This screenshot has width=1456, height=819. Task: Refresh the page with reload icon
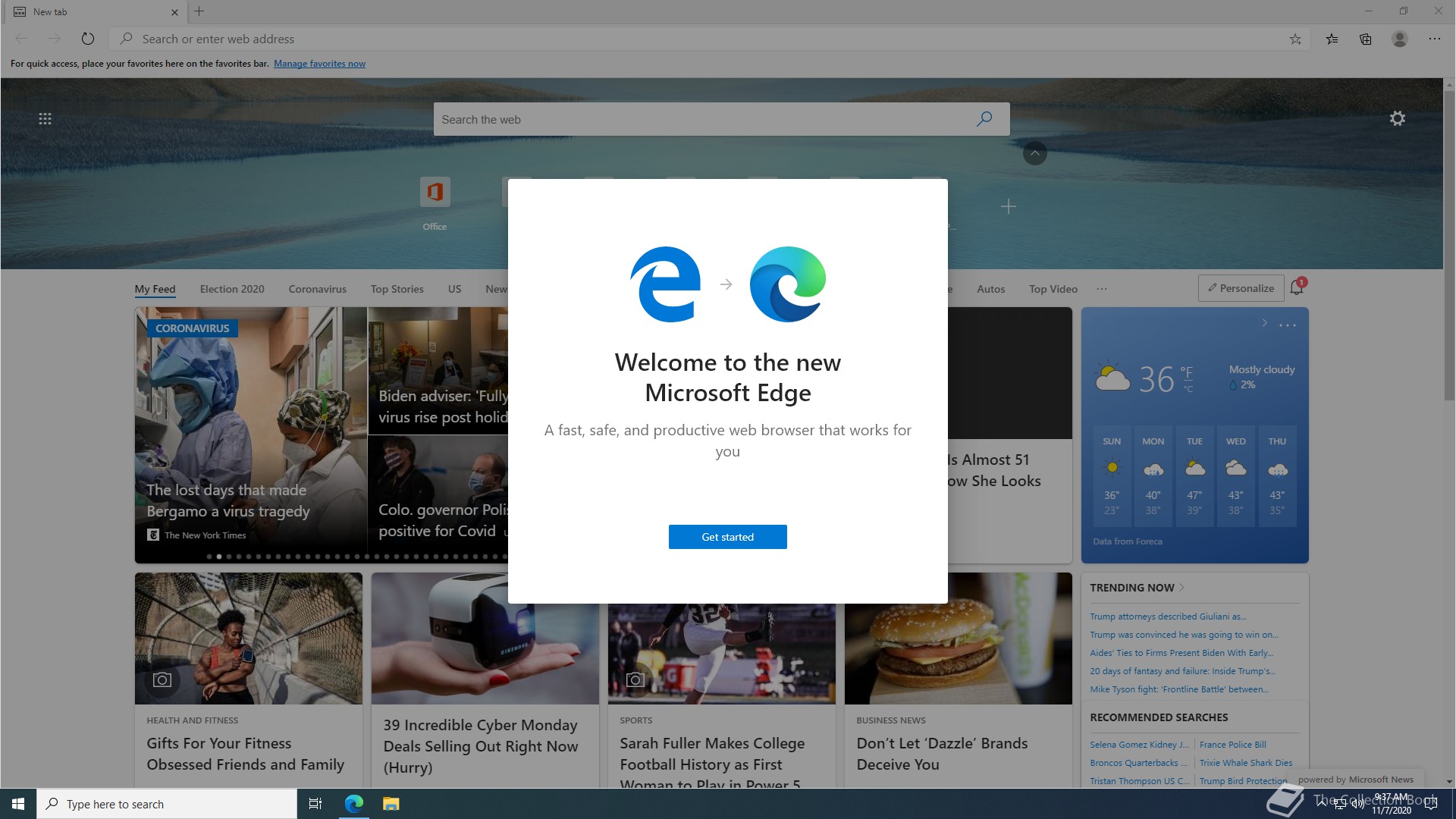point(88,39)
